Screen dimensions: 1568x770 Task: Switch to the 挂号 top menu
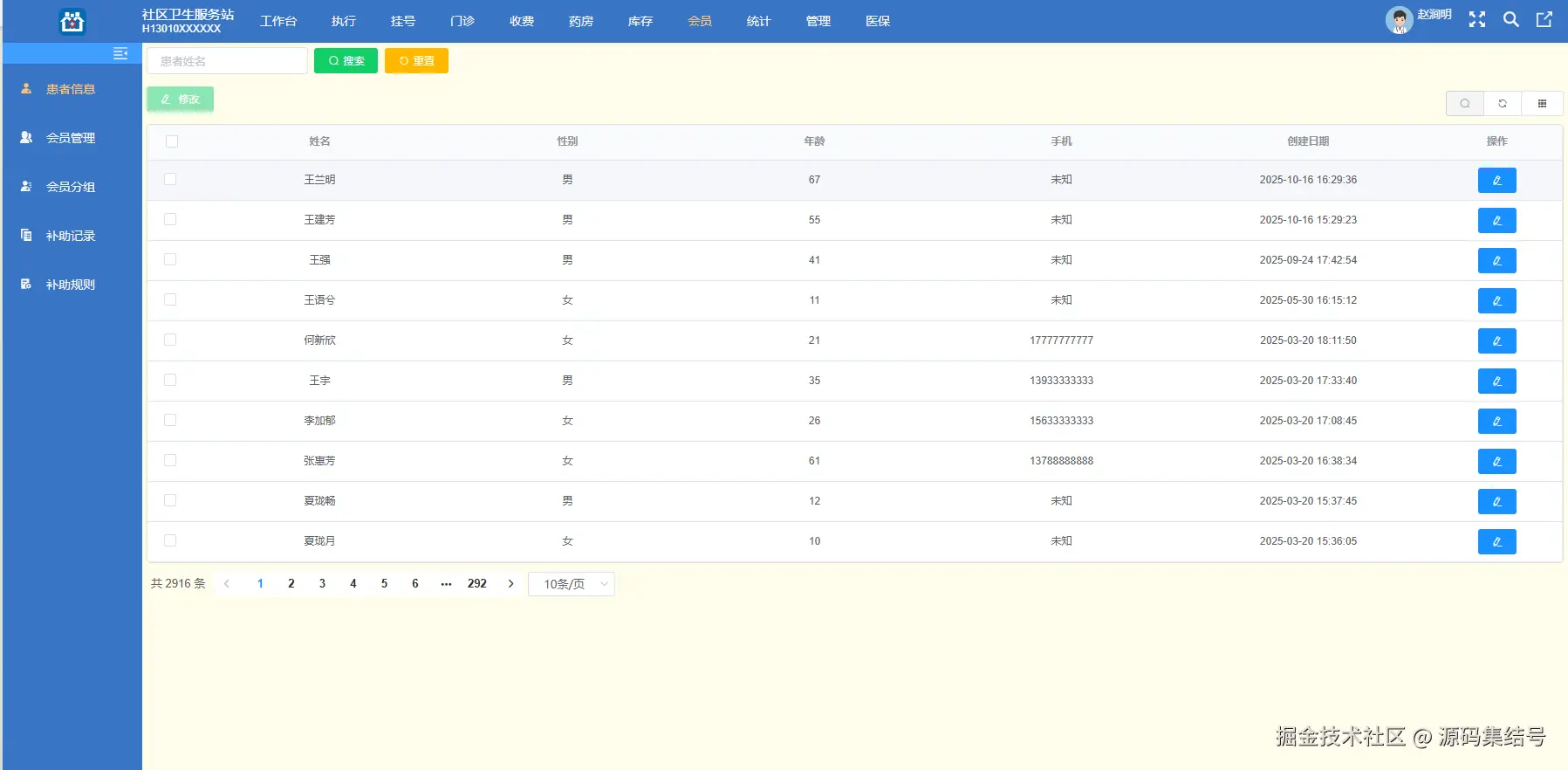[403, 21]
